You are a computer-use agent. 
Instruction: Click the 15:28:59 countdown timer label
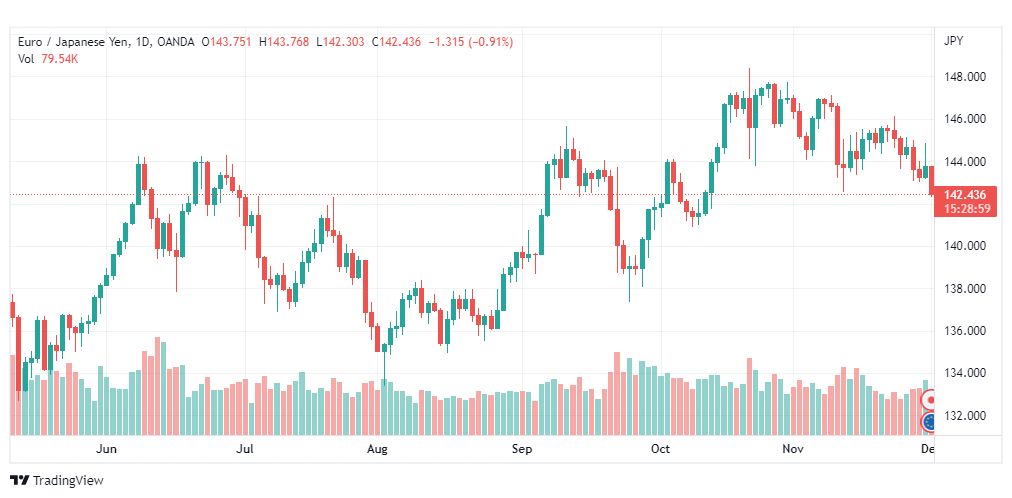click(966, 208)
